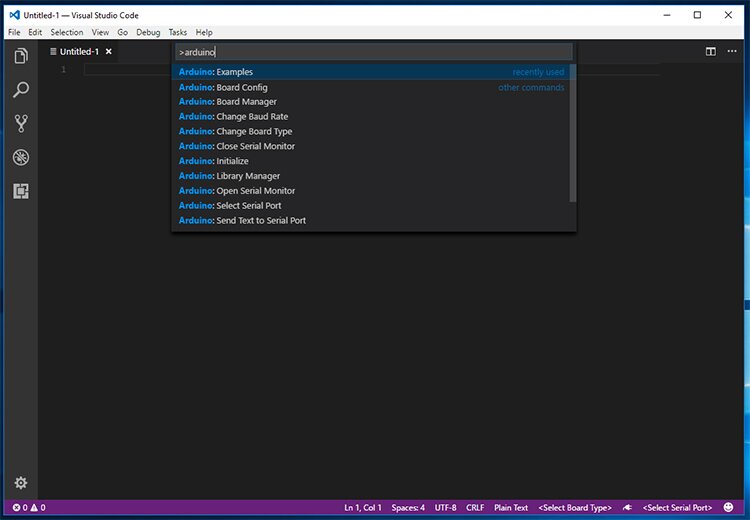Send feedback via the smiley icon

pyautogui.click(x=728, y=507)
